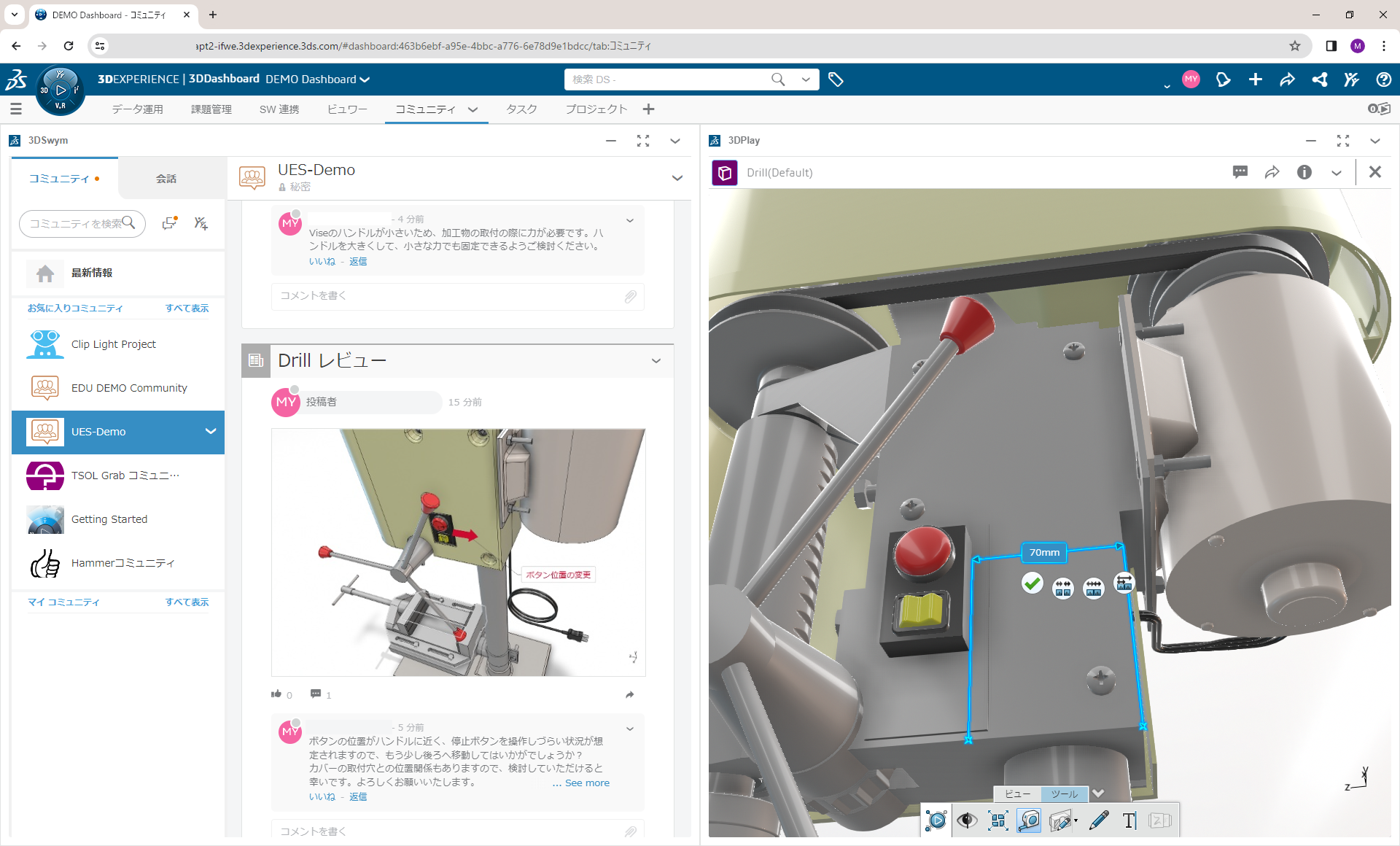Click the plus add-content icon in header

click(1255, 79)
